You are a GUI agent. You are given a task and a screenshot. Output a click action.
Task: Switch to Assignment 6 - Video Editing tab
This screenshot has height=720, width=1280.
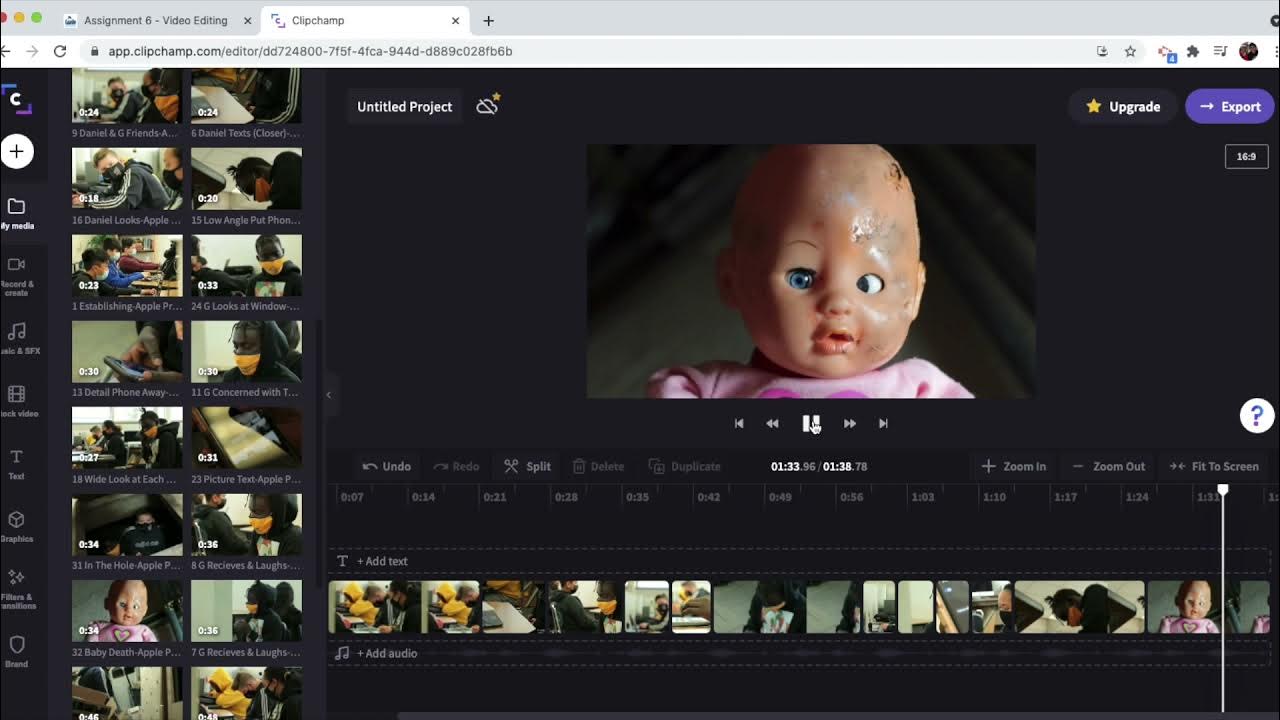[155, 20]
